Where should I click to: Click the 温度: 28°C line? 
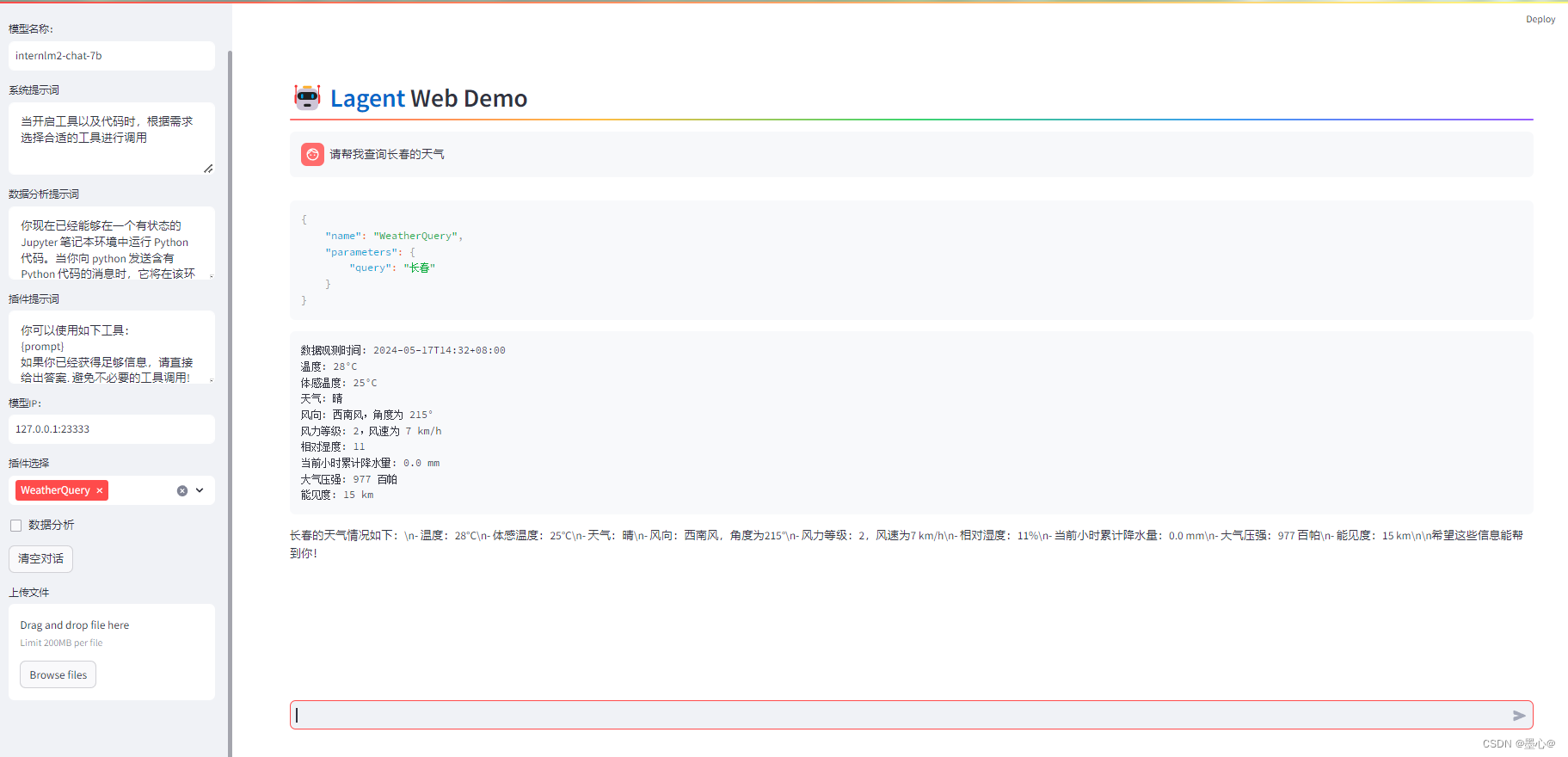[x=329, y=366]
